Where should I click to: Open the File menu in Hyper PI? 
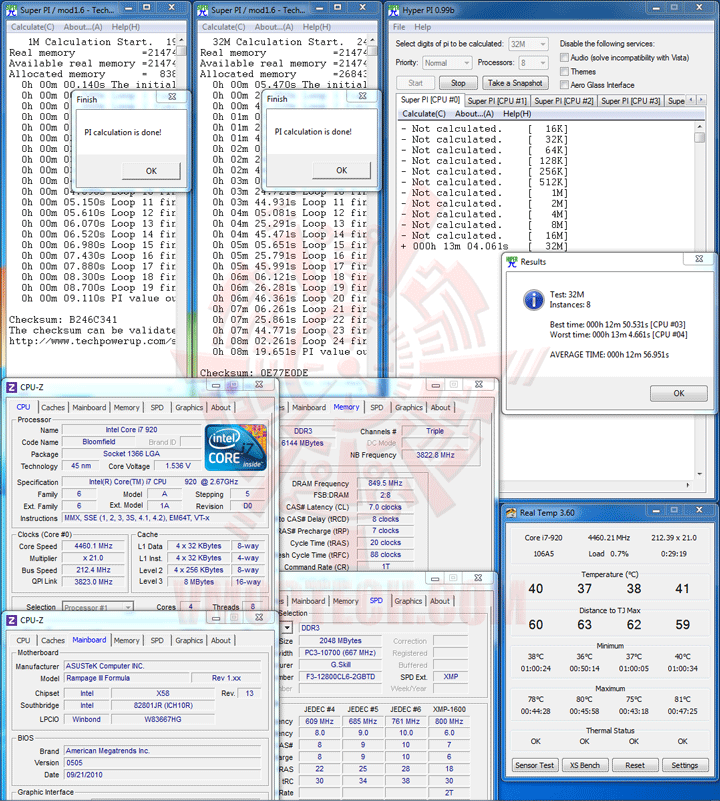click(x=399, y=27)
